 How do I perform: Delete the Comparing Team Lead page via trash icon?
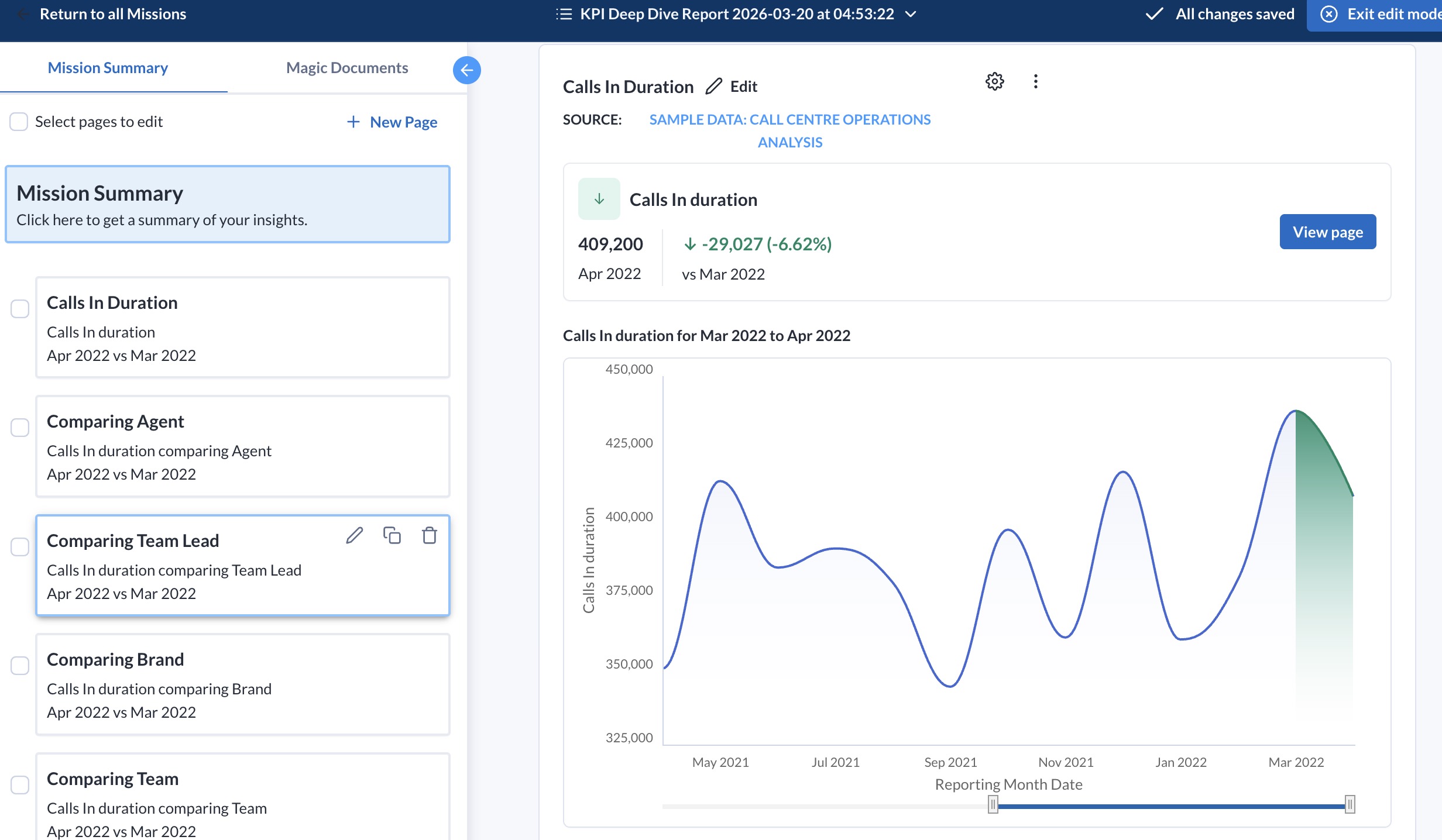[x=429, y=536]
